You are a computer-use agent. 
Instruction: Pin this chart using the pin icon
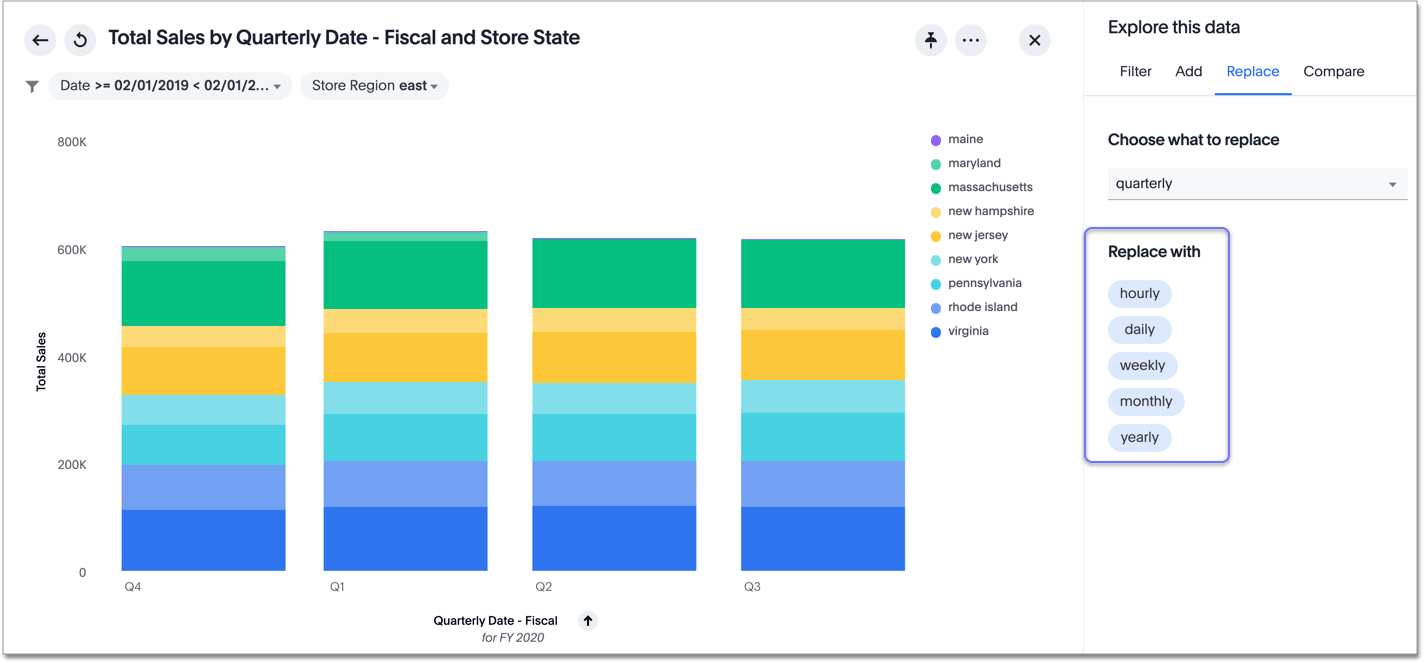tap(931, 40)
